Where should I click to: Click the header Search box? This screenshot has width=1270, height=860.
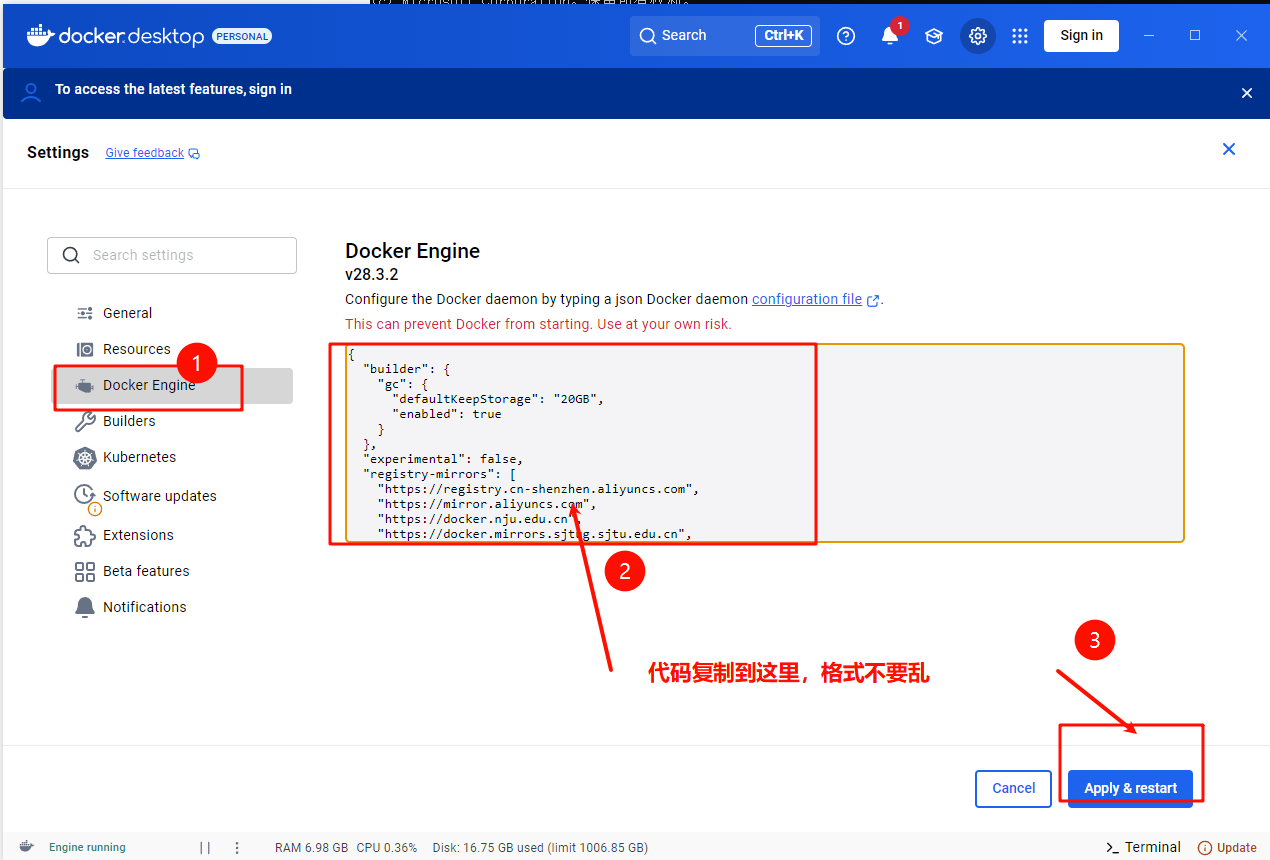[x=725, y=36]
